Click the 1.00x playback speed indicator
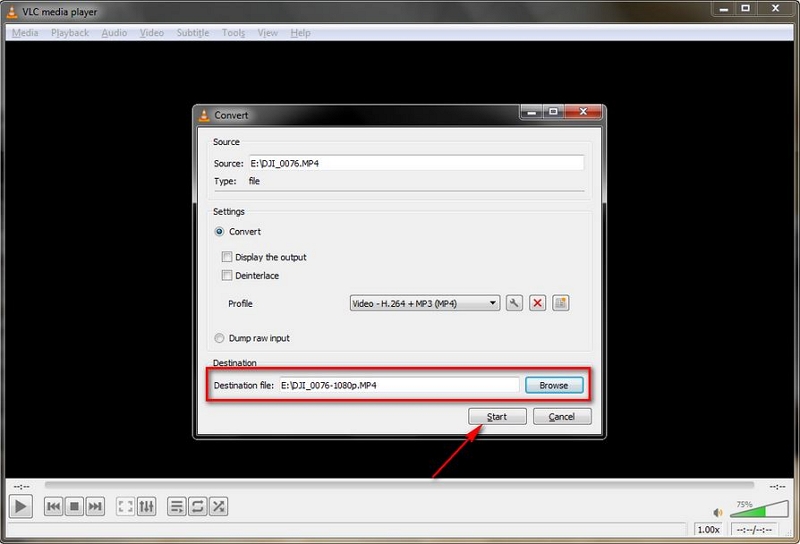800x544 pixels. [x=709, y=530]
